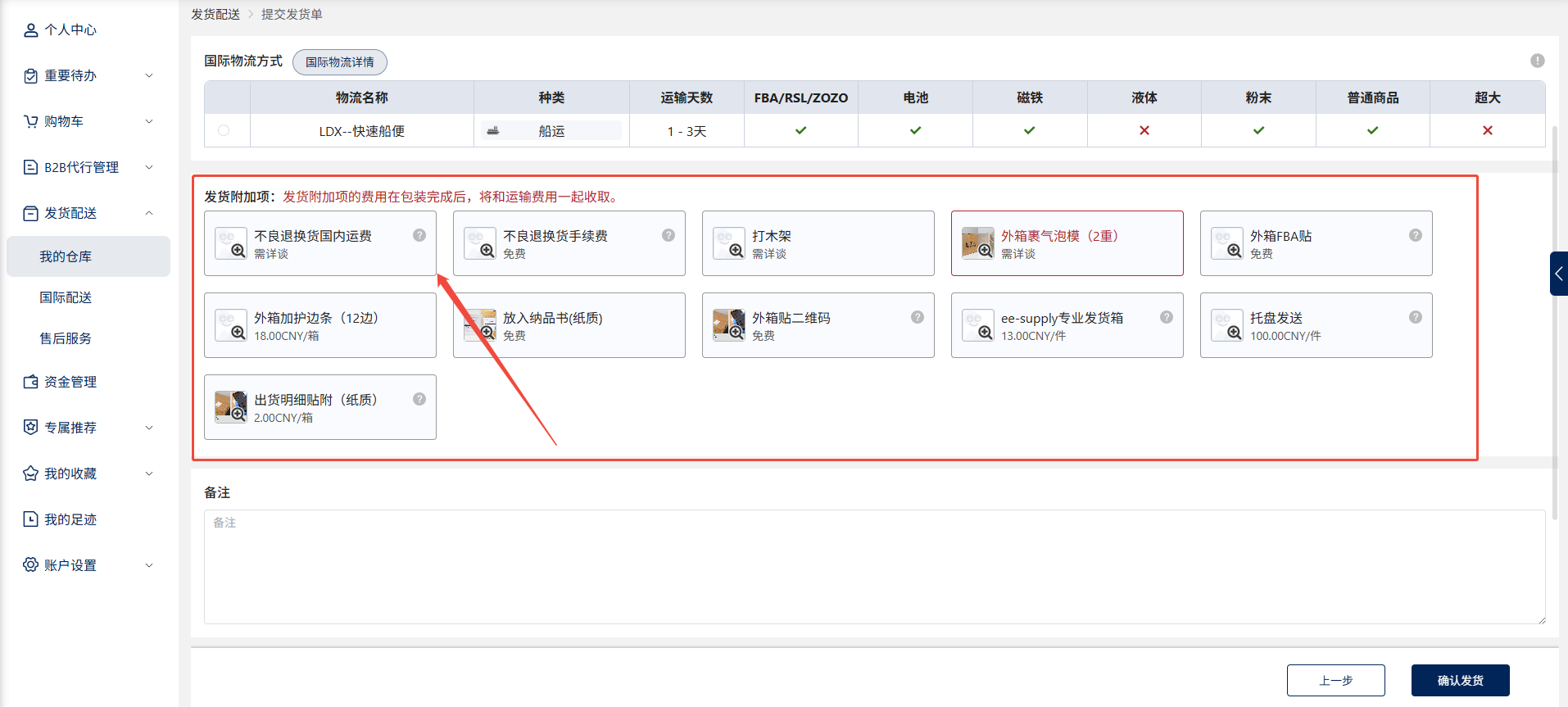Toggle the 外箱加护边条（12边）add-on
This screenshot has height=707, width=1568.
(x=320, y=325)
